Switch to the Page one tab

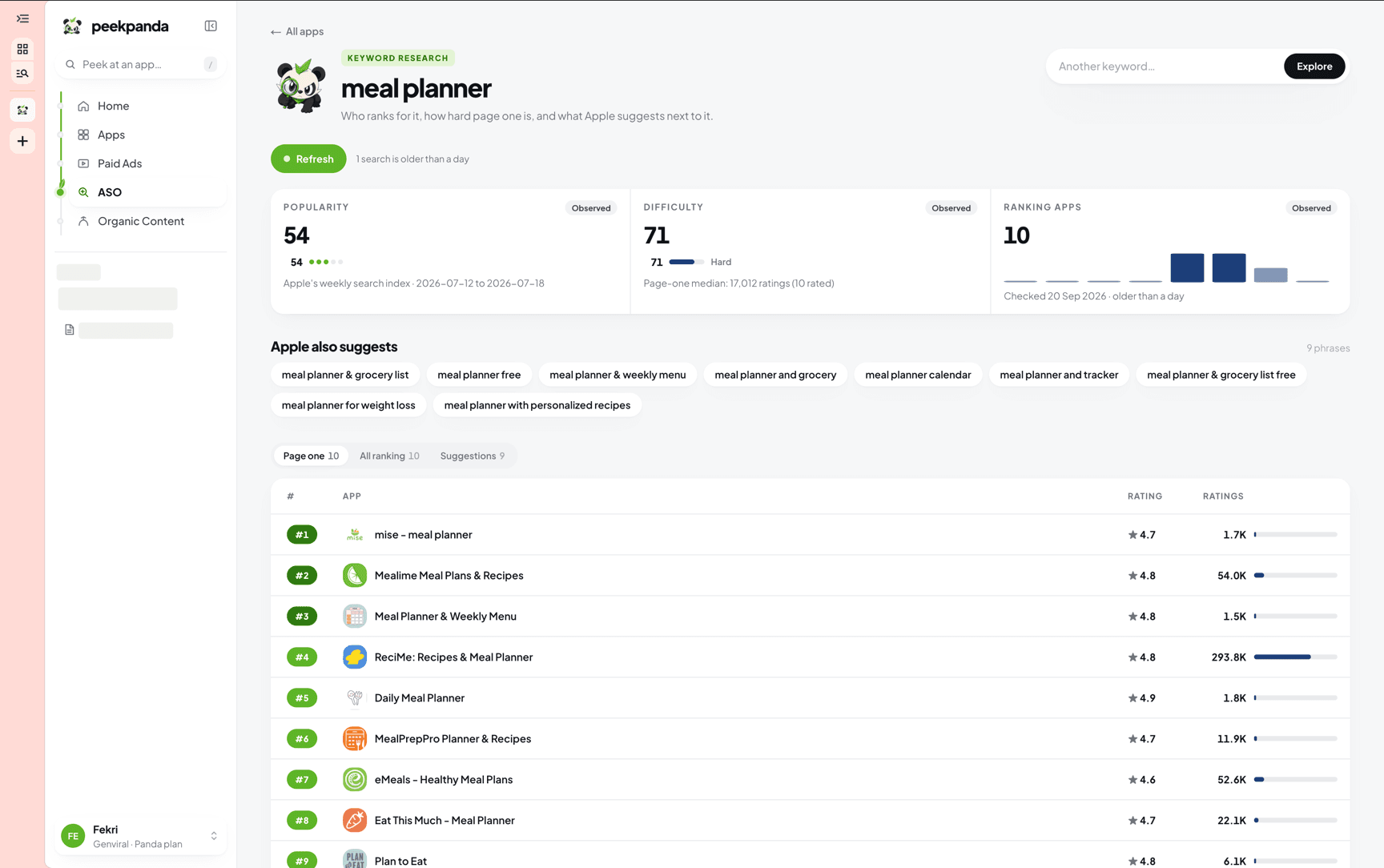311,456
